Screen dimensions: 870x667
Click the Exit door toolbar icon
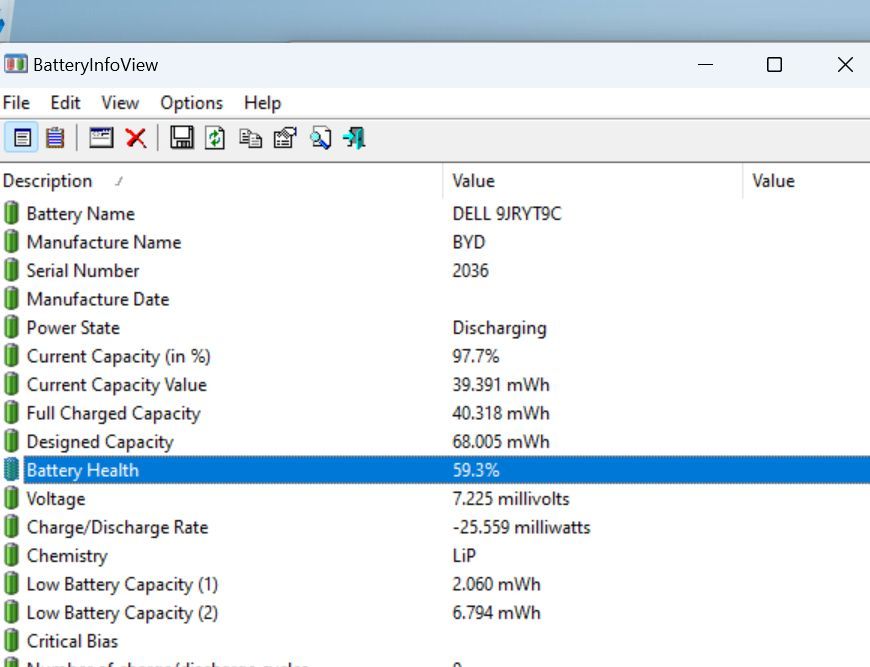click(354, 138)
